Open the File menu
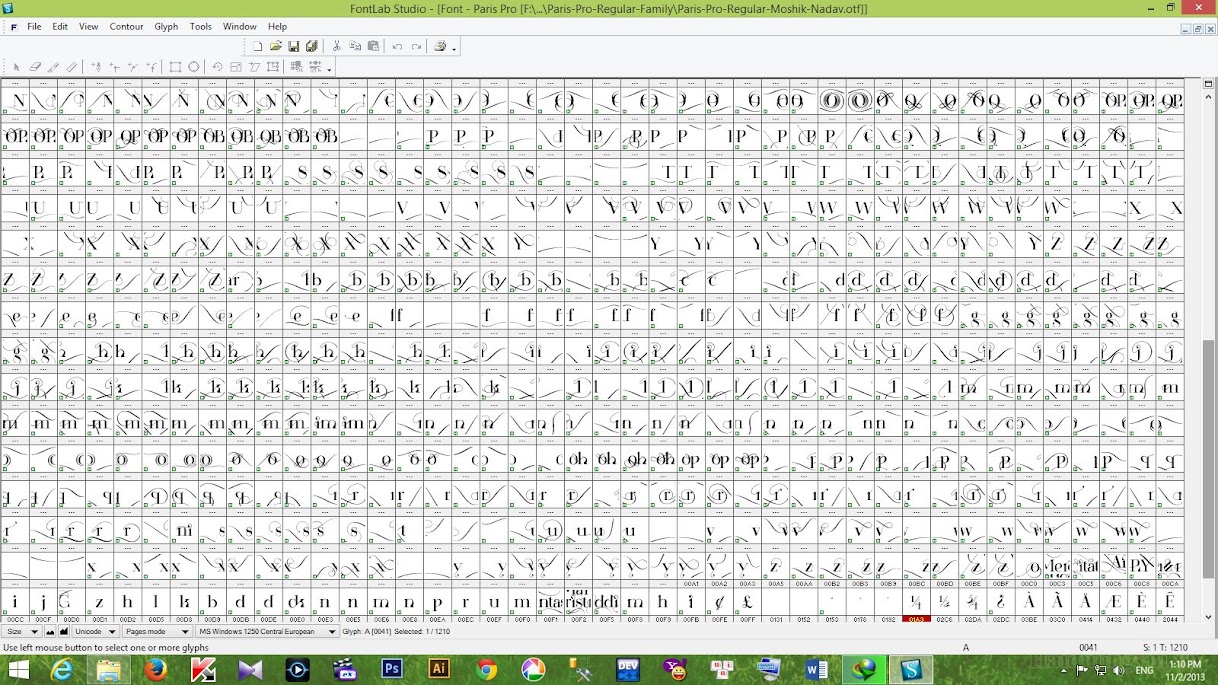Screen dimensions: 1218x685 point(34,27)
